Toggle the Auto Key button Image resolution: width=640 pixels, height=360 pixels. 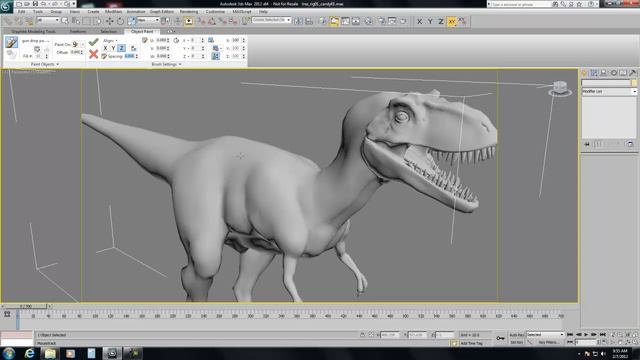[516, 335]
